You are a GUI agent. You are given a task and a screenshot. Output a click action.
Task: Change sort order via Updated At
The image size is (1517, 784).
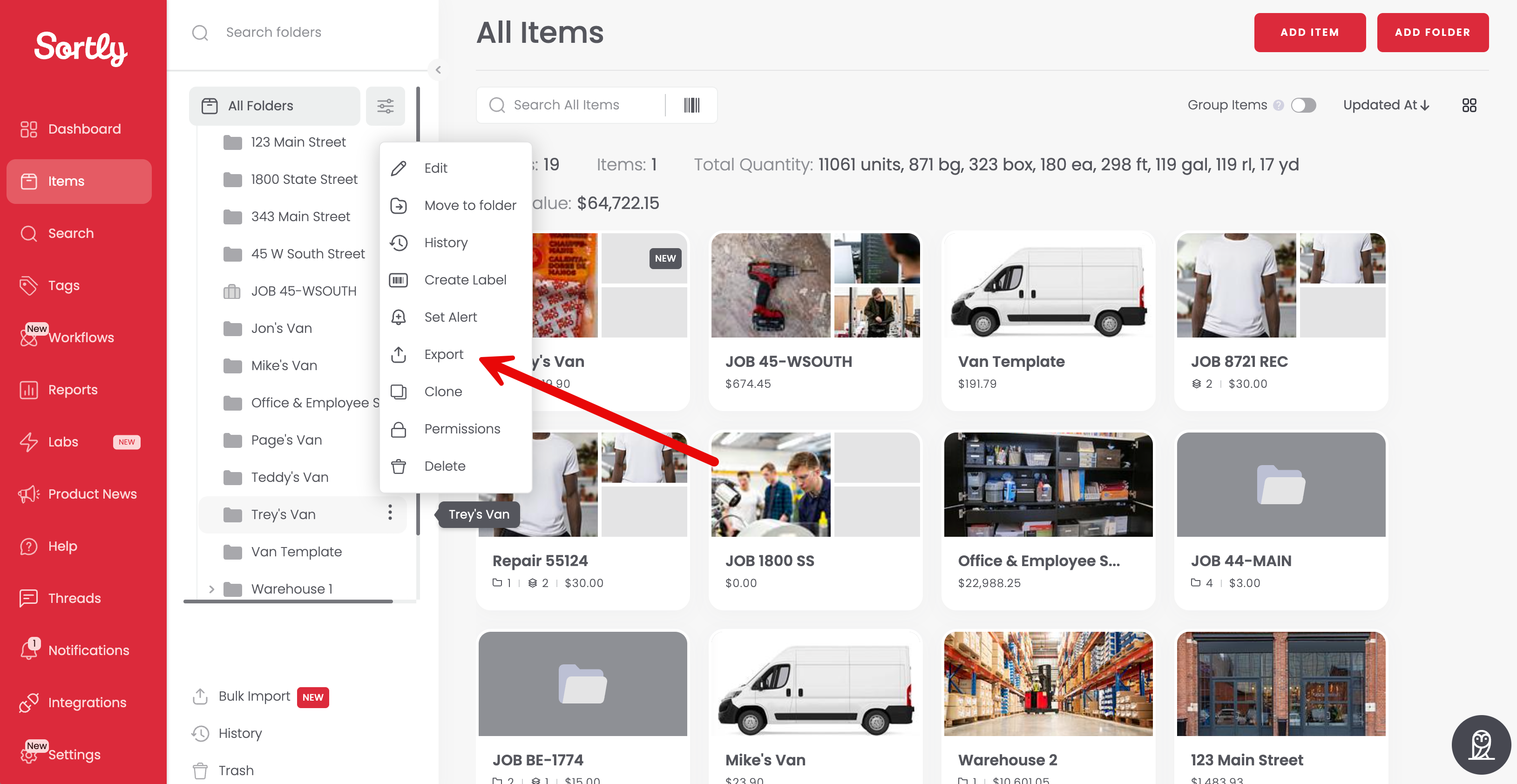click(x=1386, y=105)
